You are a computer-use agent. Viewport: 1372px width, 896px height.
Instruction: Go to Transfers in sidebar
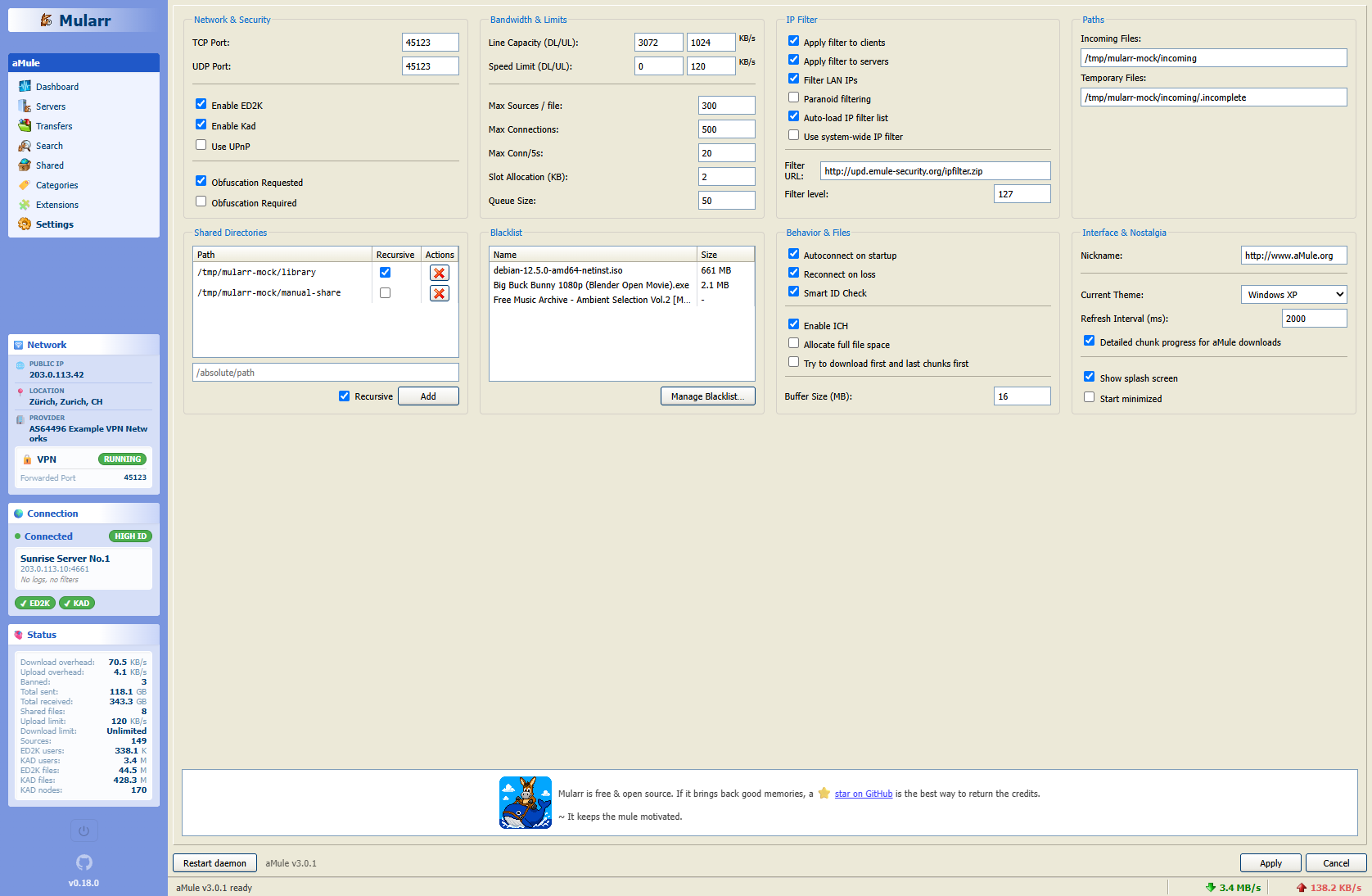(54, 126)
